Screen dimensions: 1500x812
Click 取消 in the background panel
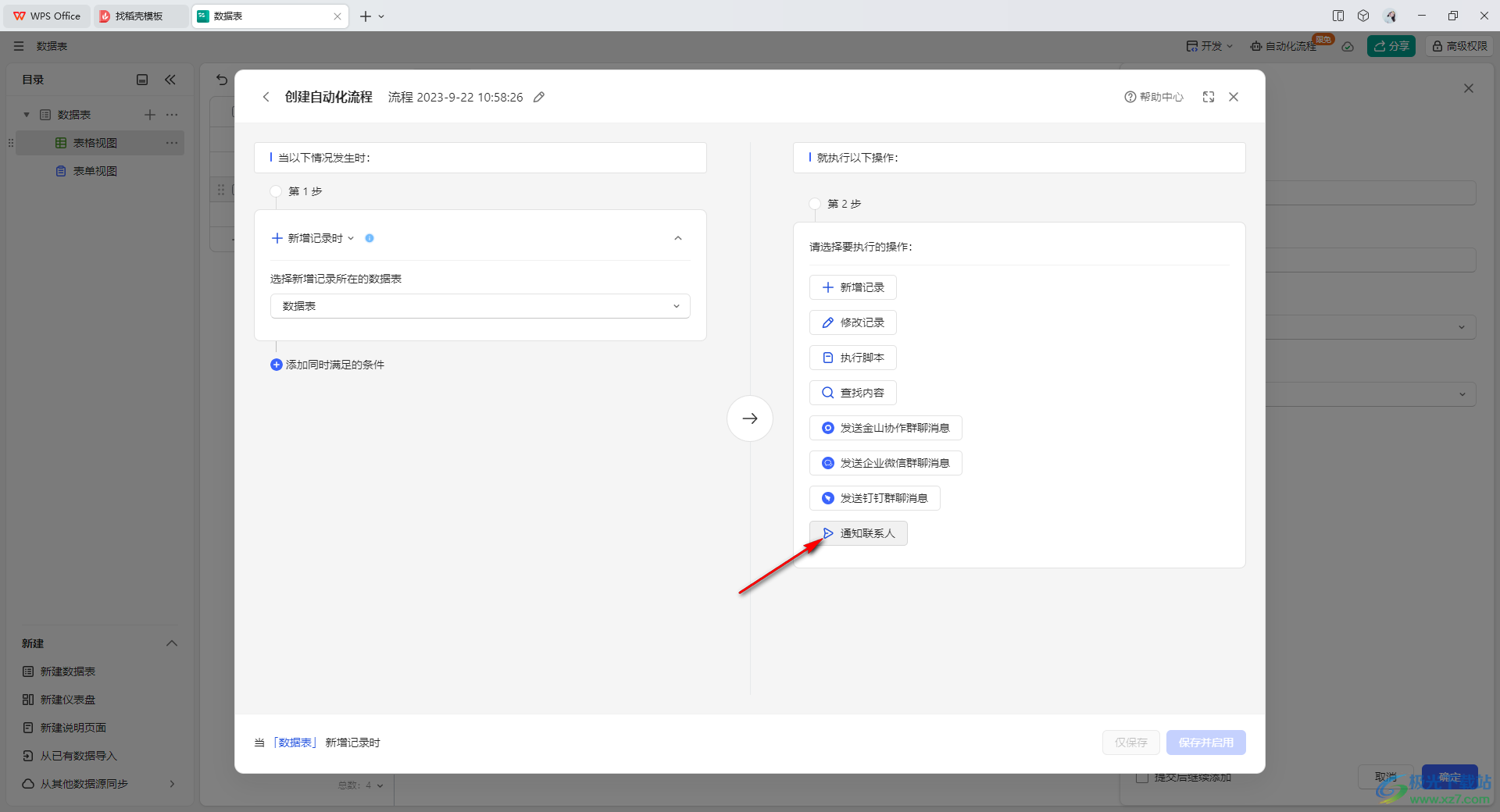1385,777
